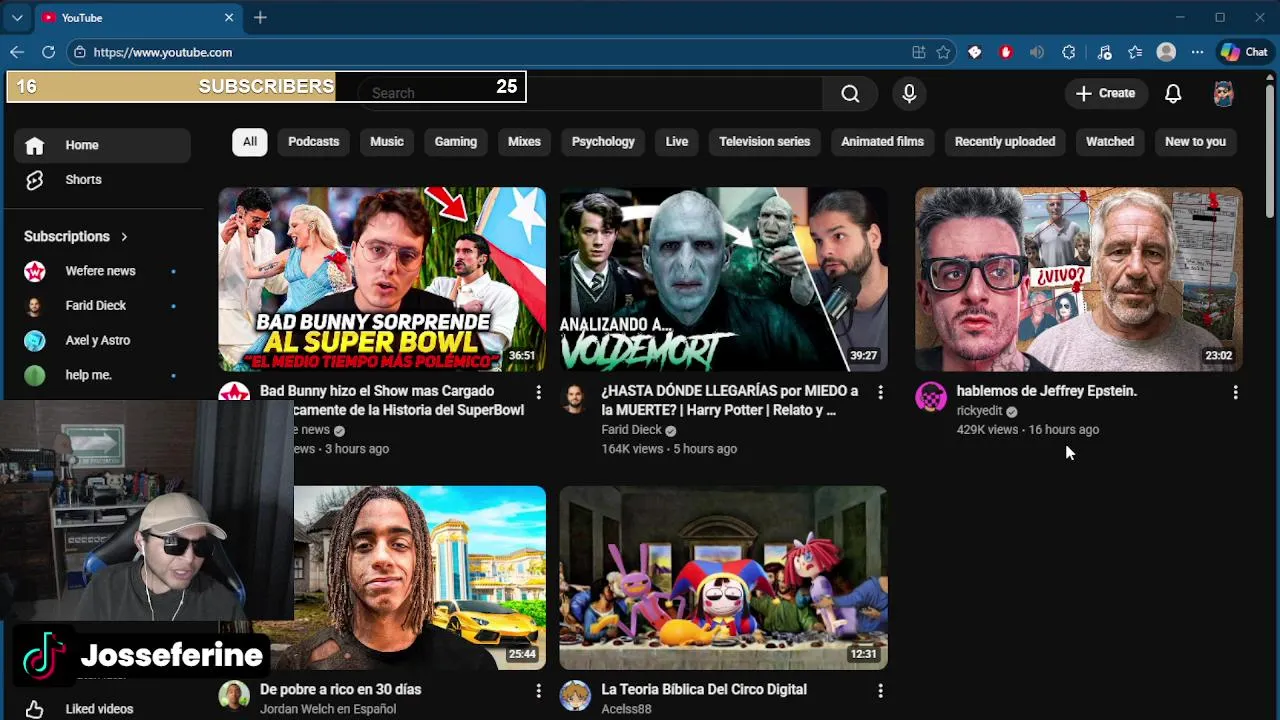Open rickyedit channel avatar
The width and height of the screenshot is (1280, 720).
[931, 398]
